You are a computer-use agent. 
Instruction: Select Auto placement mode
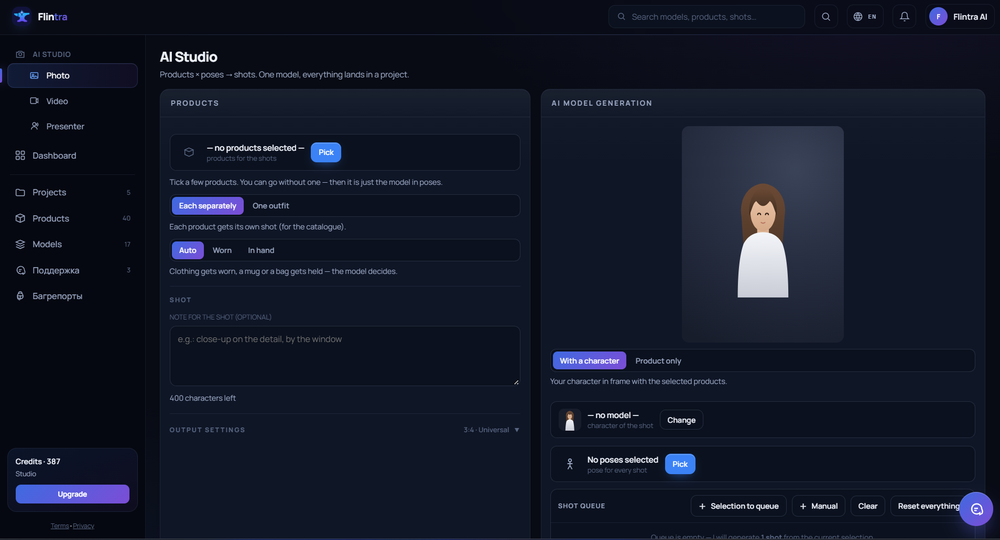point(188,251)
